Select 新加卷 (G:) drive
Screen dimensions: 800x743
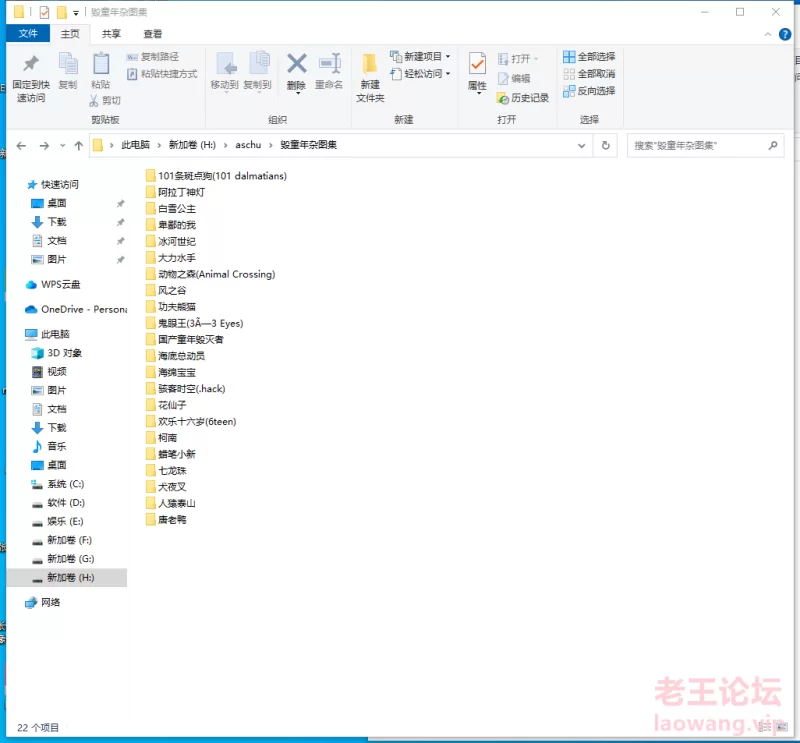(63, 559)
